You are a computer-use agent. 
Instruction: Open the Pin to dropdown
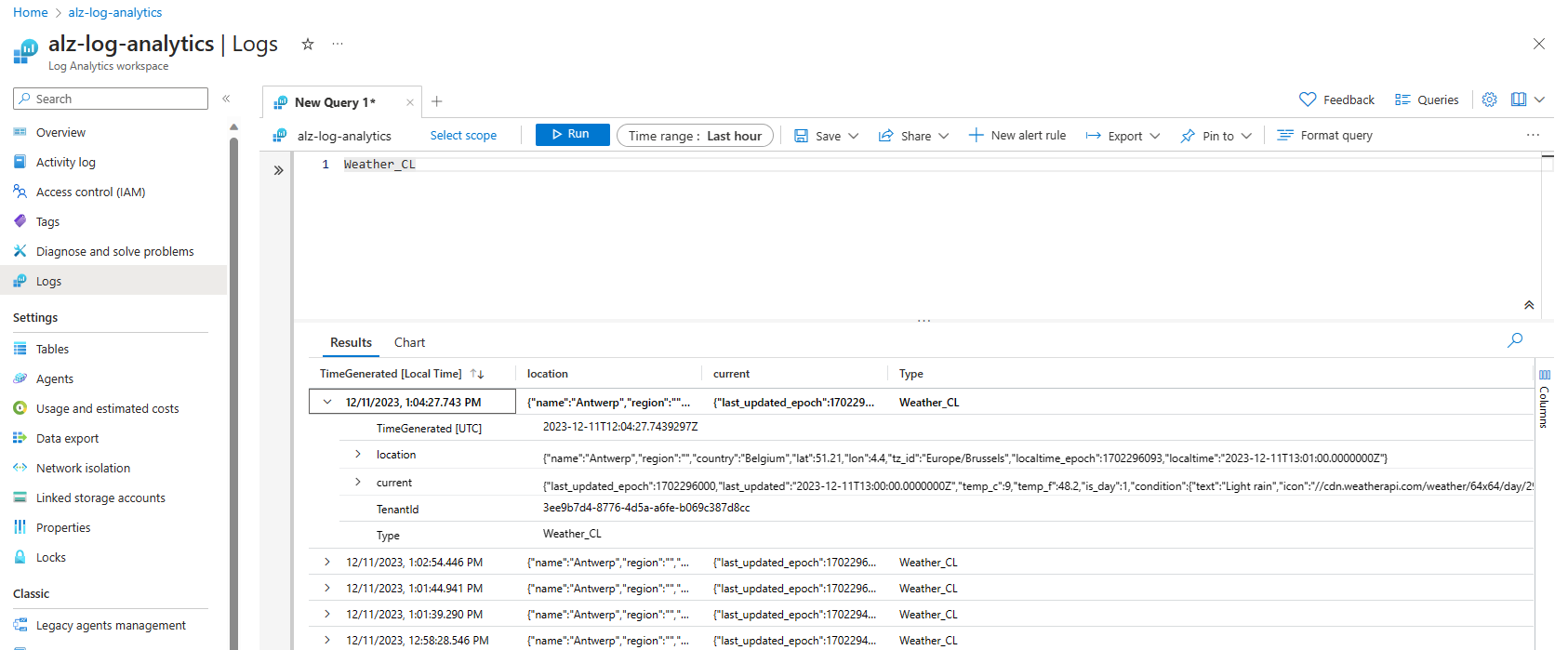(x=1216, y=136)
